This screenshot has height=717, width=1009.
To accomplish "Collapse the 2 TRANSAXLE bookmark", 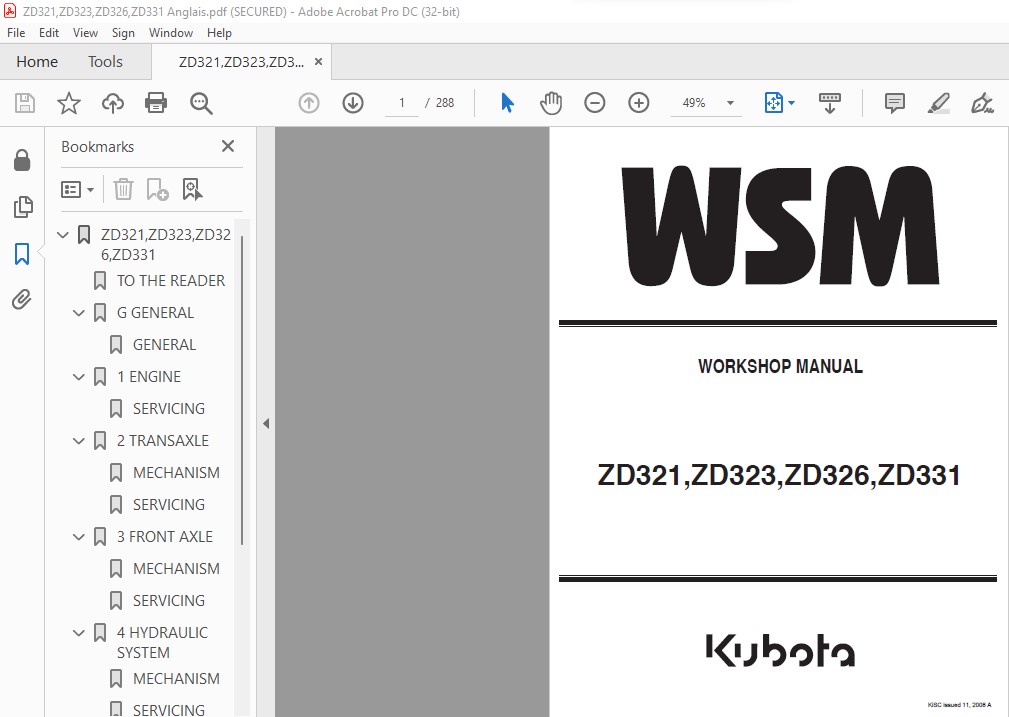I will pos(79,441).
